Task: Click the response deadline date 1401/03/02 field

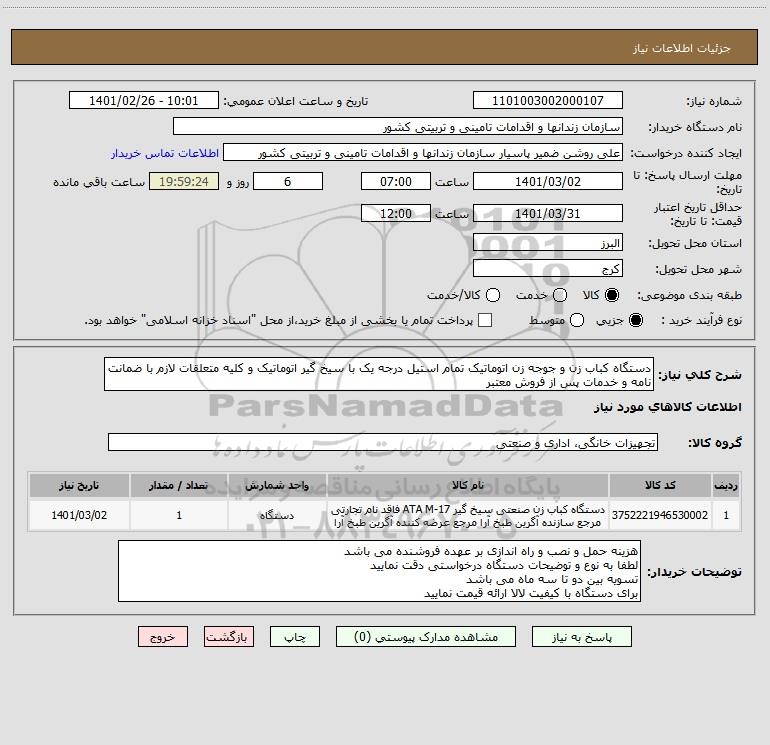Action: pos(548,181)
